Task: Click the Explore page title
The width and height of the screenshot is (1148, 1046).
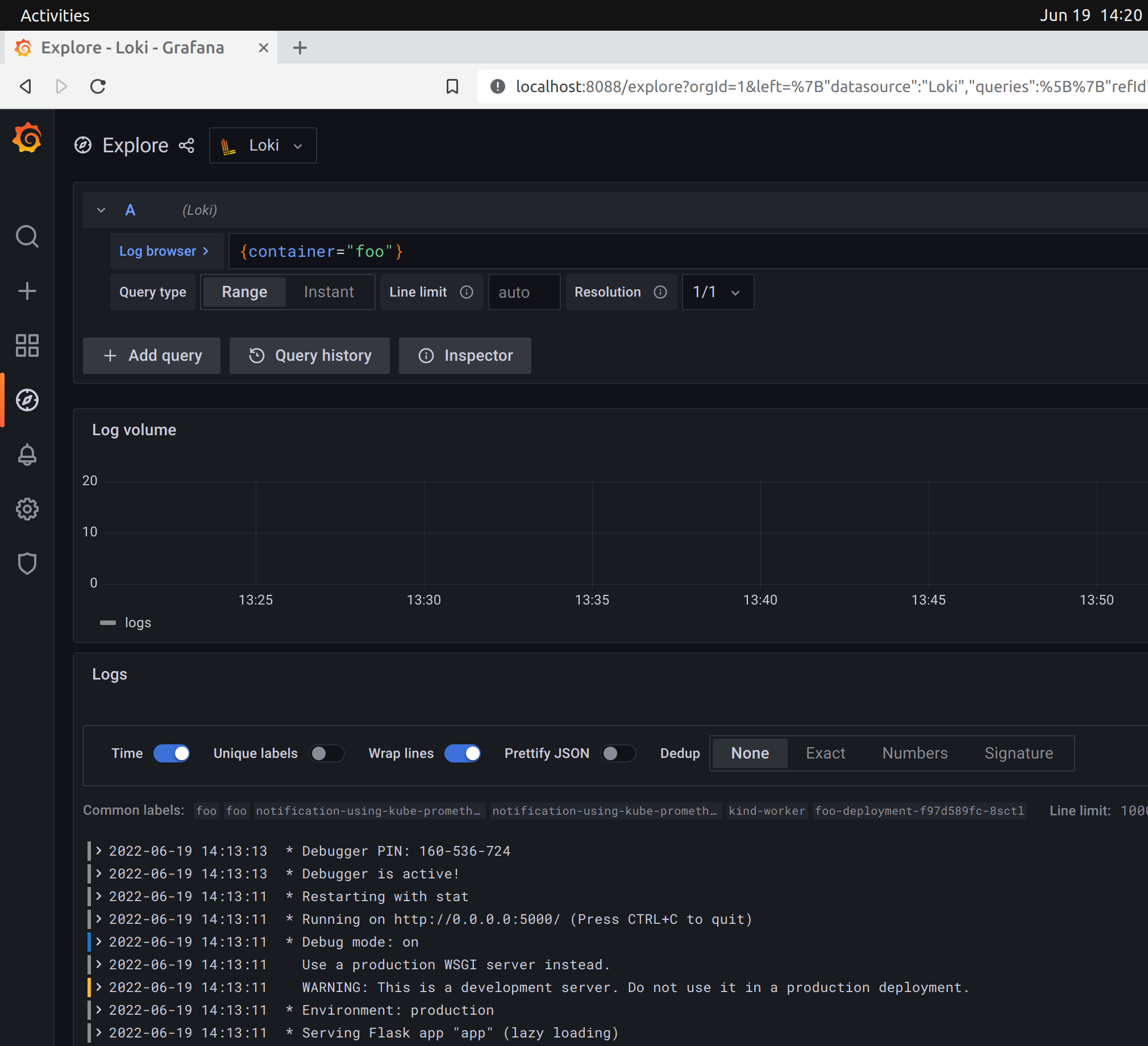Action: pyautogui.click(x=135, y=145)
